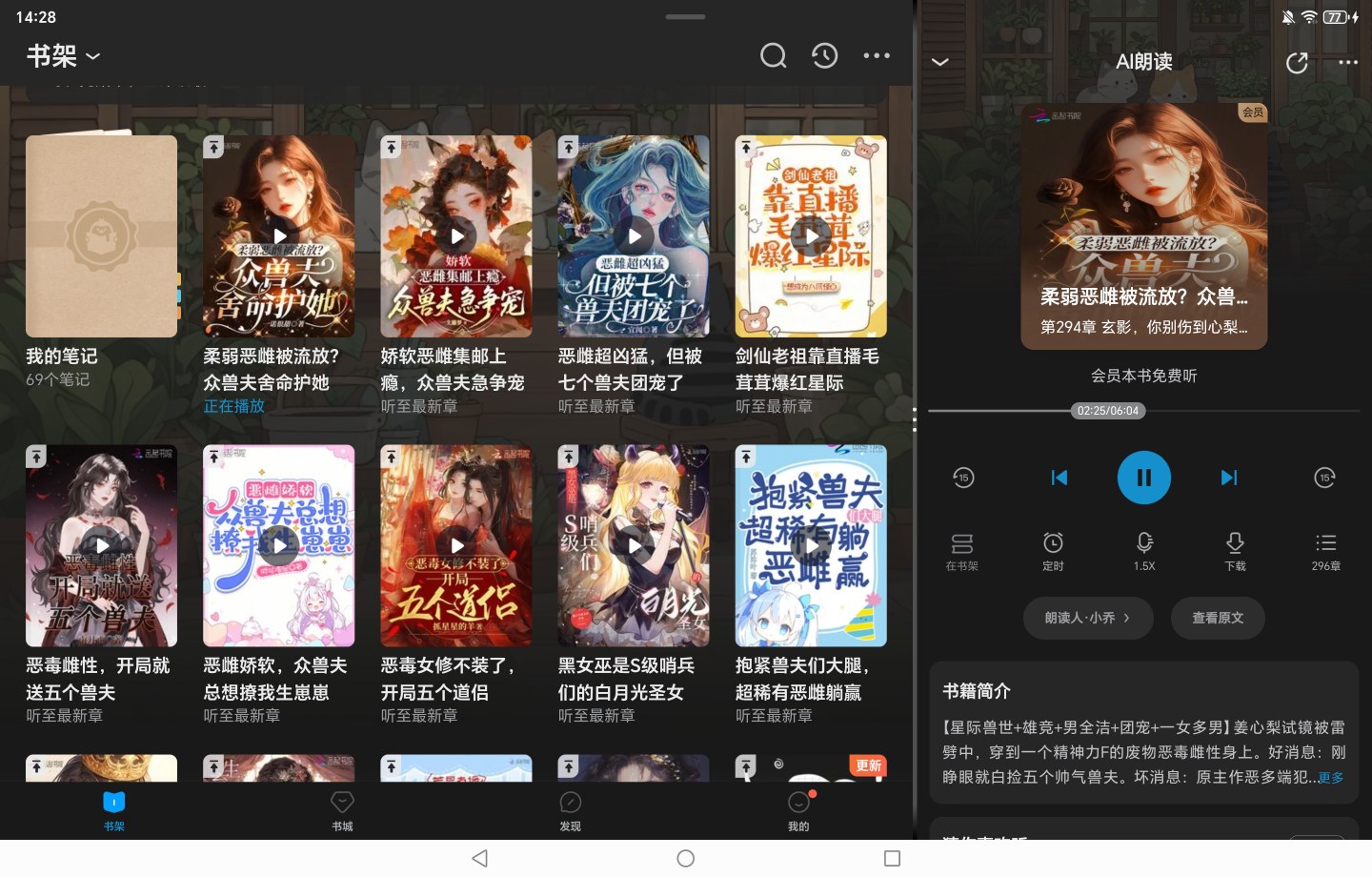Tap Android recent apps button
Screen dimensions: 1372x877
892,859
